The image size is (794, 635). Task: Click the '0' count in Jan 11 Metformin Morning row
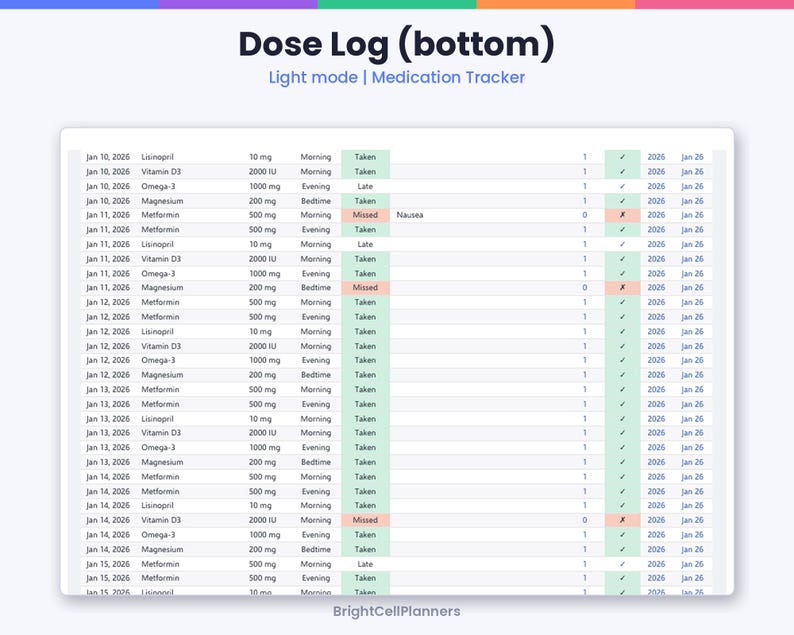(x=584, y=215)
